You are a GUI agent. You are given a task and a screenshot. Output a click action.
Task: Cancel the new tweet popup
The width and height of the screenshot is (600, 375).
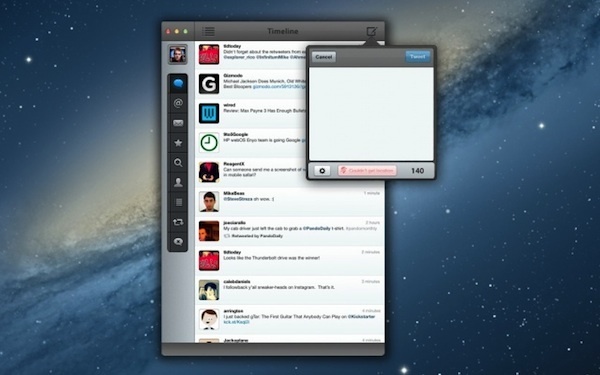point(324,57)
